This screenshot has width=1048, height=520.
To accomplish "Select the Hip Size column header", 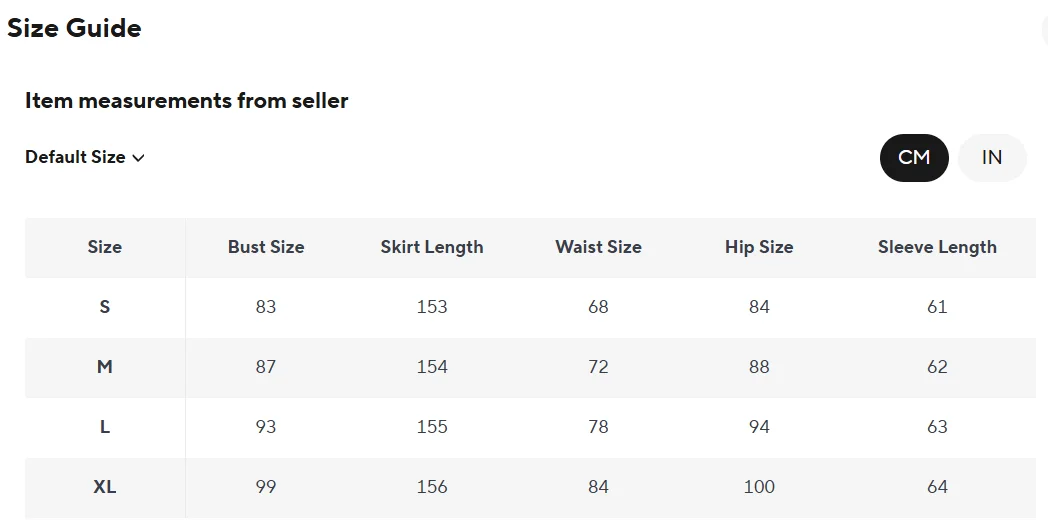I will [x=759, y=247].
